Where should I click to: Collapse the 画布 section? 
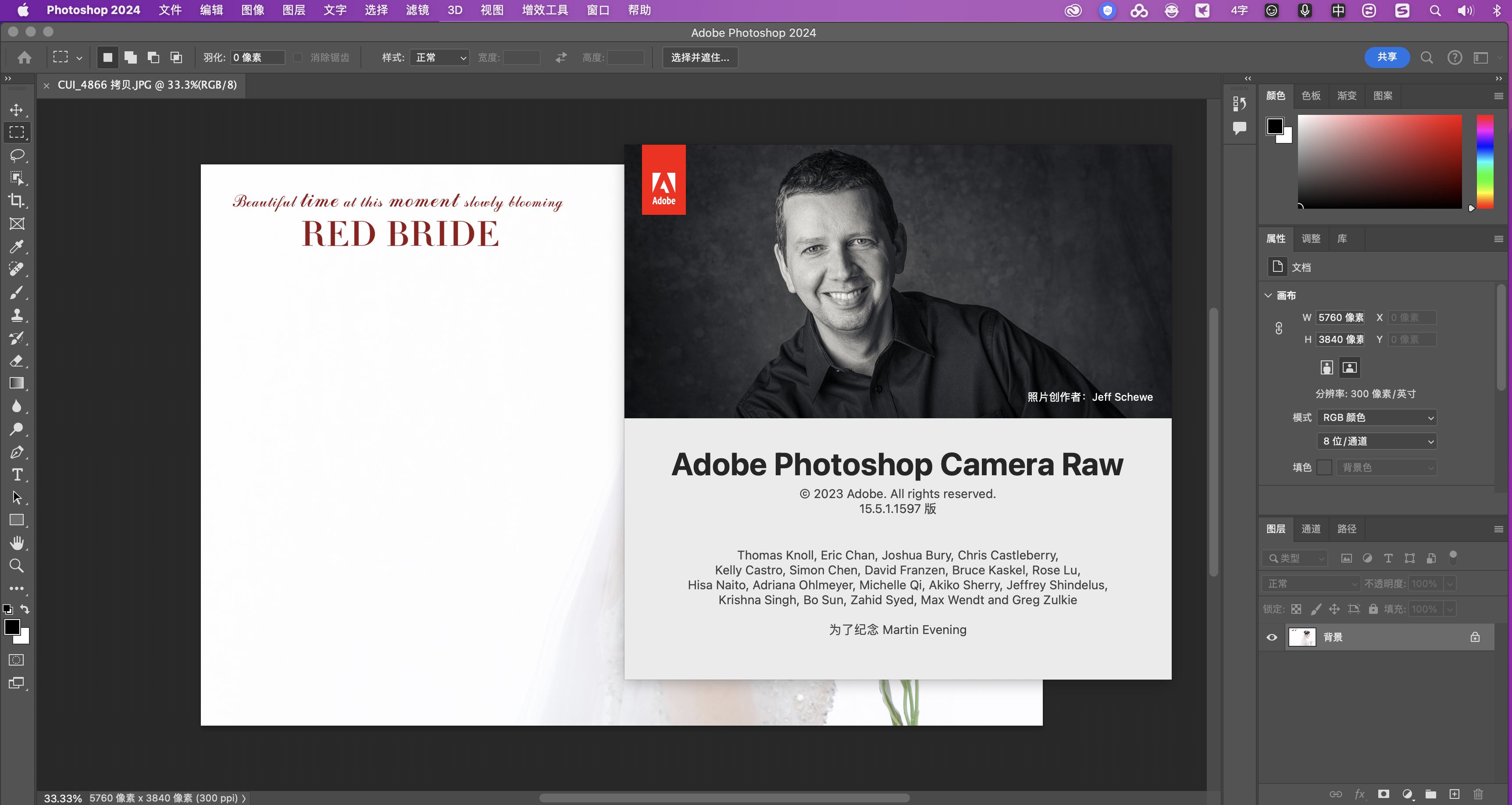[x=1268, y=295]
